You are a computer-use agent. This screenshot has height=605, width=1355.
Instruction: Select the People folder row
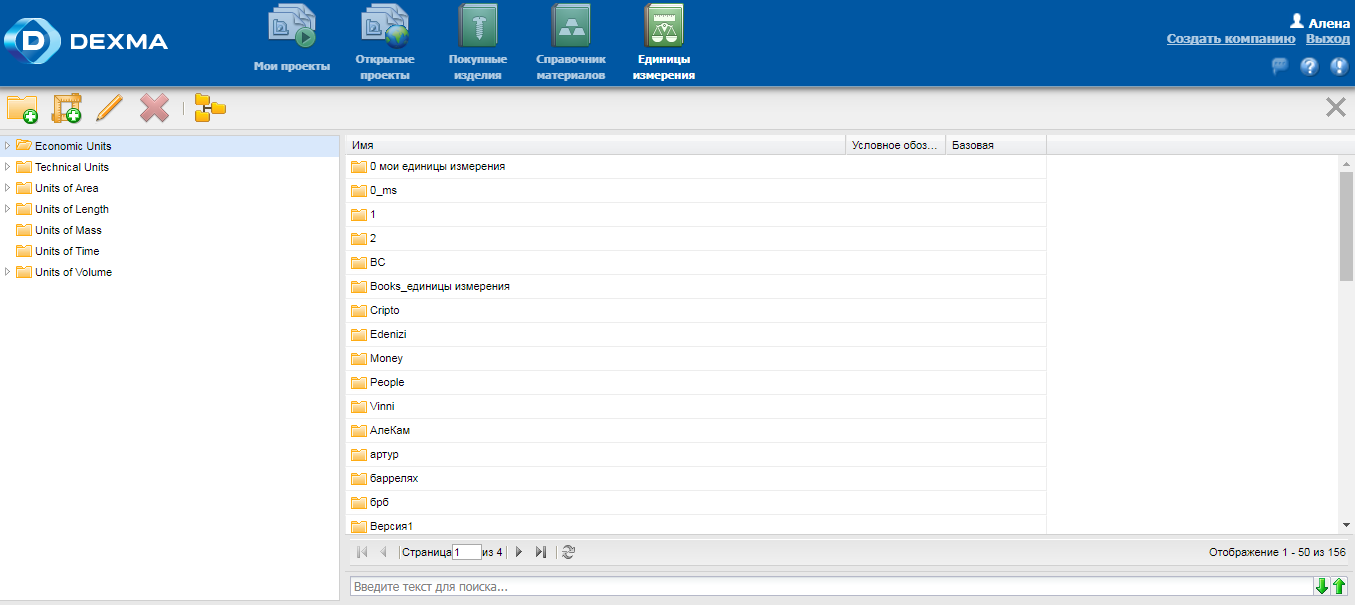pyautogui.click(x=696, y=382)
